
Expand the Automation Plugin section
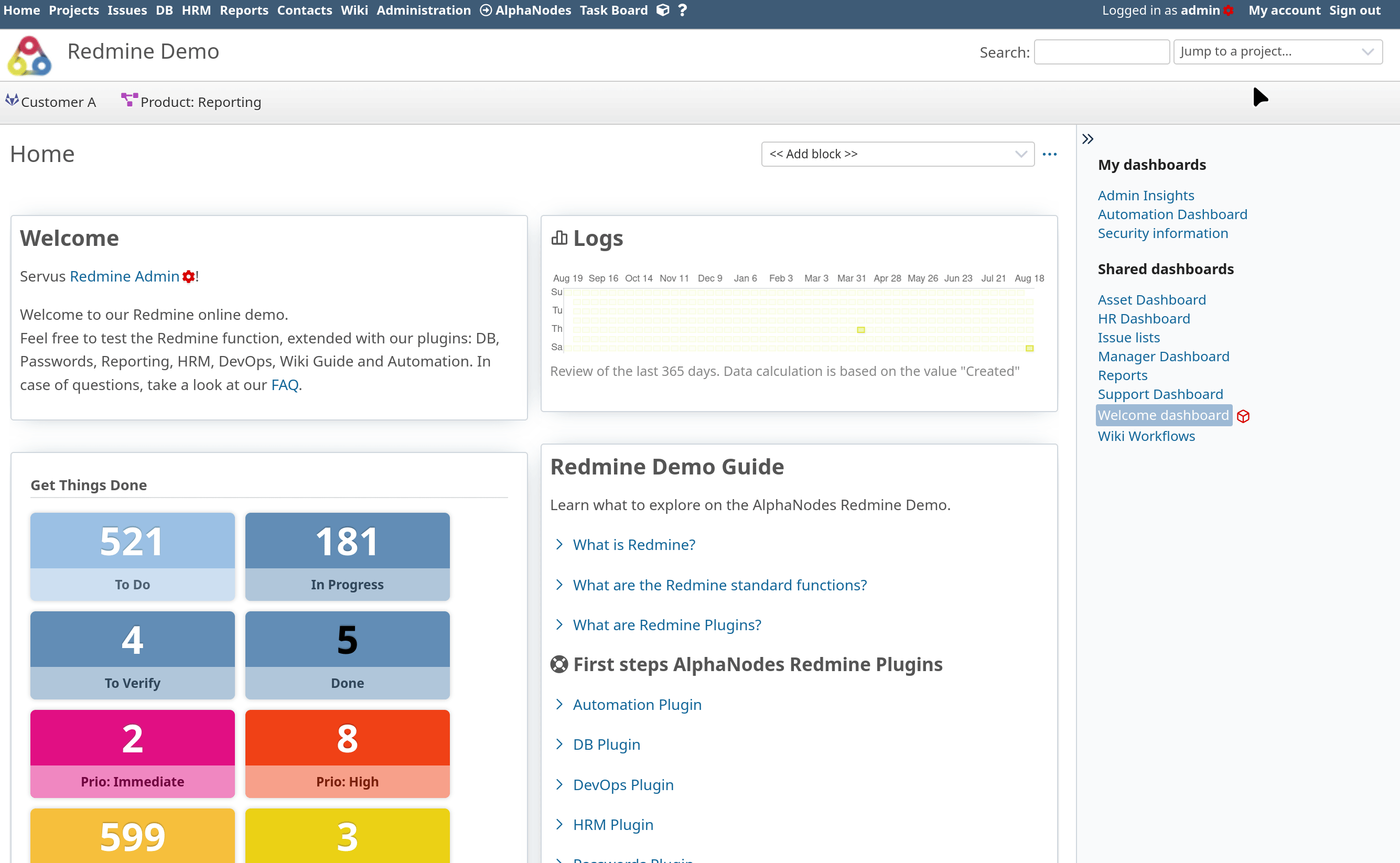point(637,705)
